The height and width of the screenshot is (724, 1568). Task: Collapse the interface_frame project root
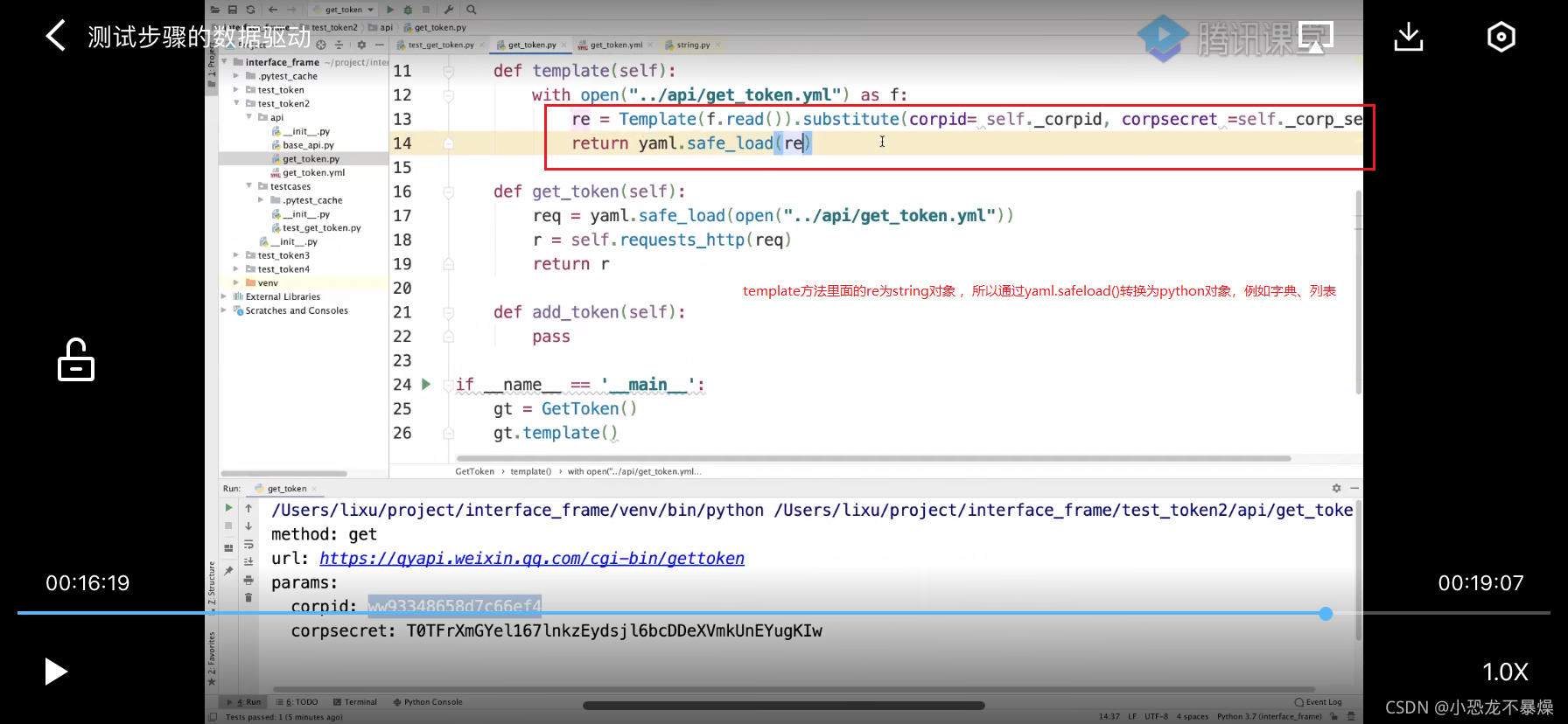pyautogui.click(x=225, y=62)
